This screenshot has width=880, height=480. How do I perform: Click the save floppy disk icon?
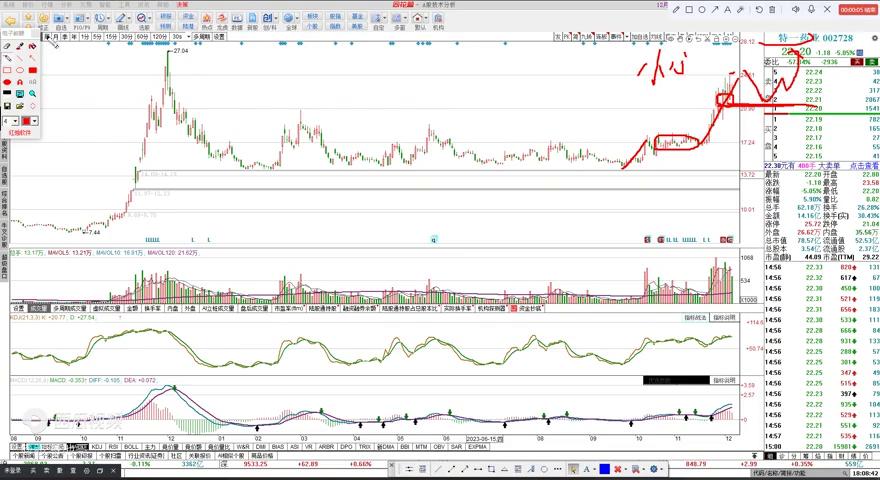click(x=7, y=106)
